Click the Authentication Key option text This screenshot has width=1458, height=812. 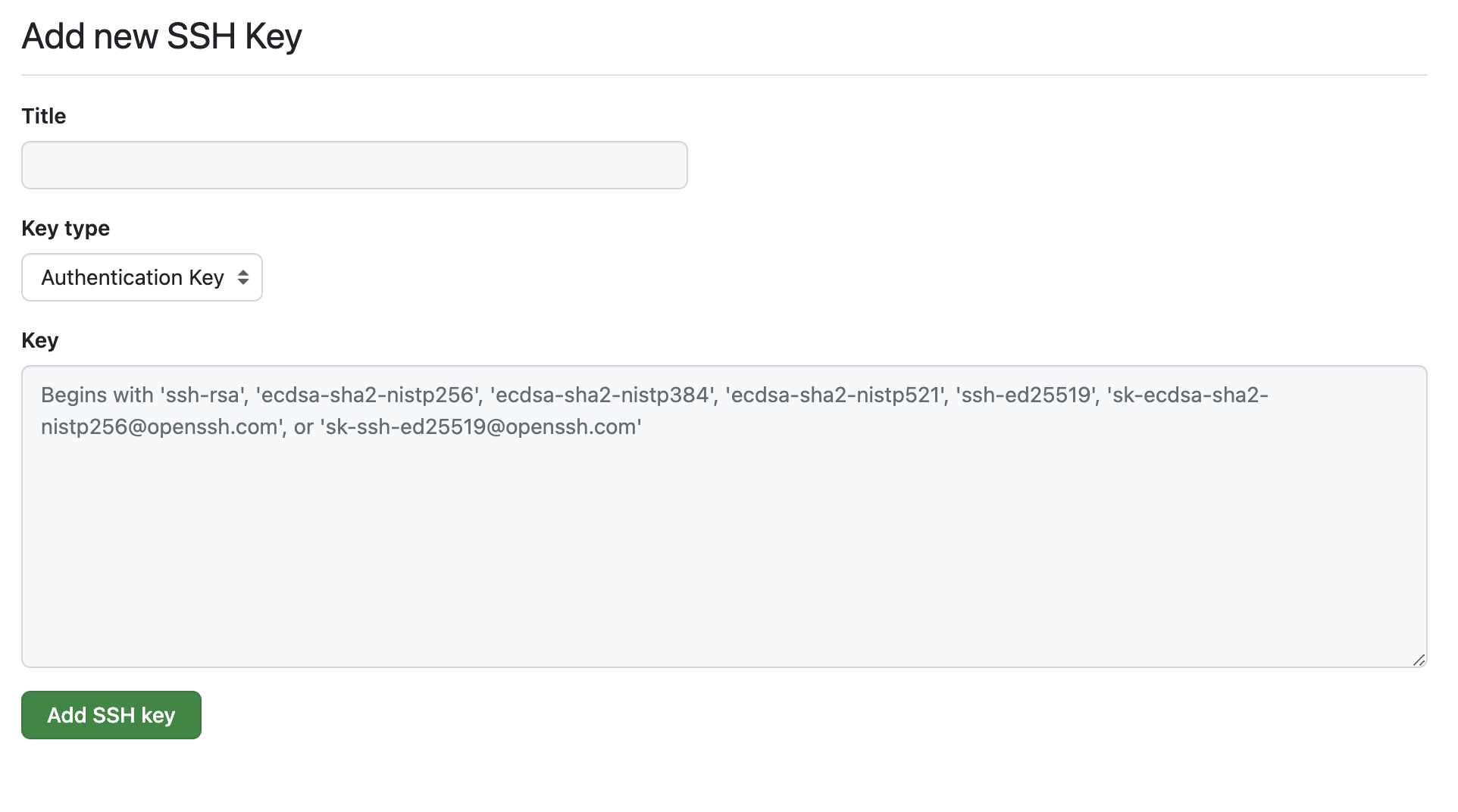coord(133,277)
